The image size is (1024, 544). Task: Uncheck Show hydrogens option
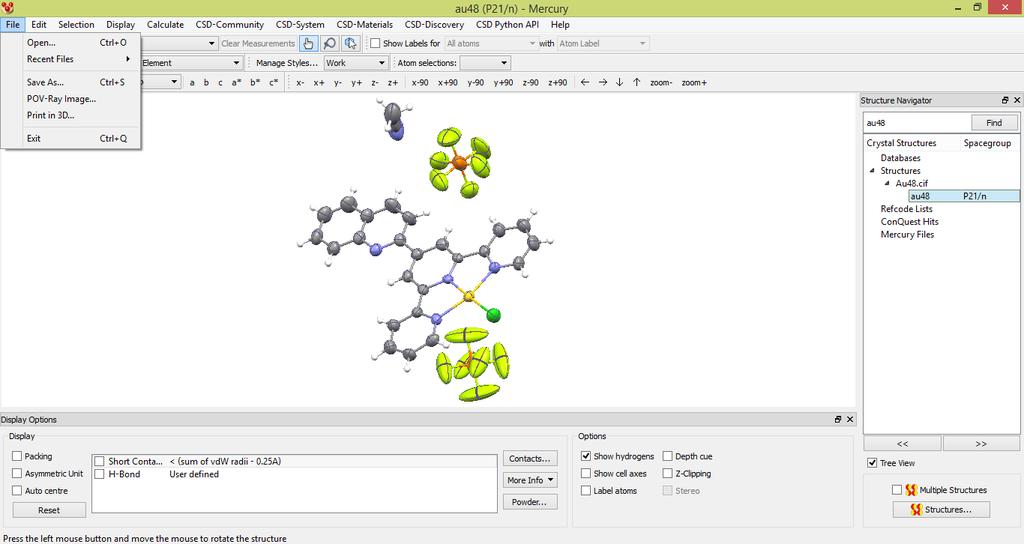click(586, 456)
